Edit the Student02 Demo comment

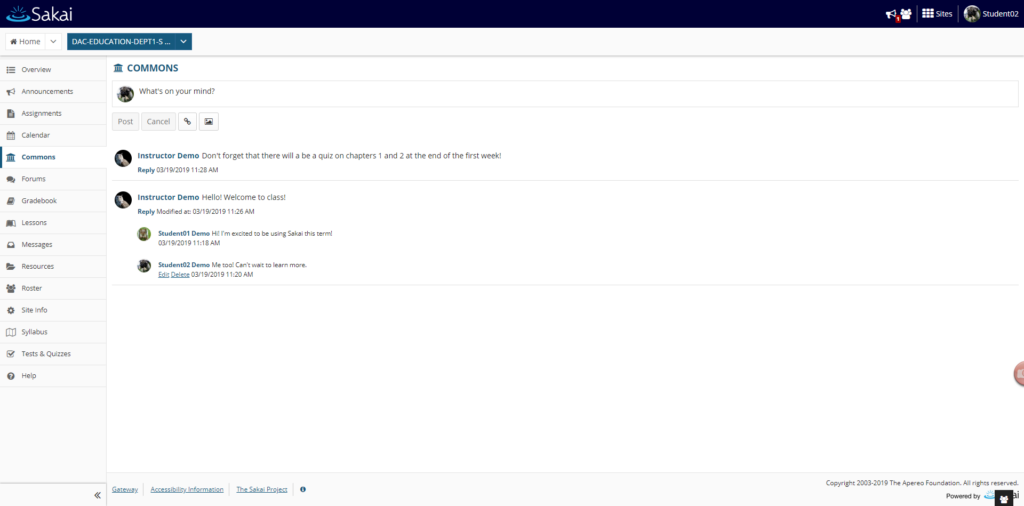[x=163, y=274]
